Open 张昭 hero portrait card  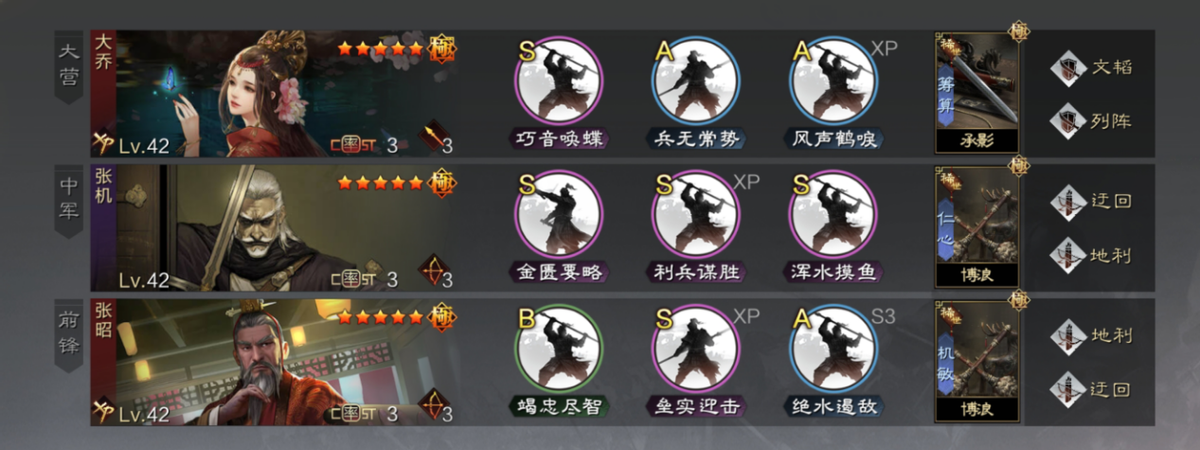[275, 362]
